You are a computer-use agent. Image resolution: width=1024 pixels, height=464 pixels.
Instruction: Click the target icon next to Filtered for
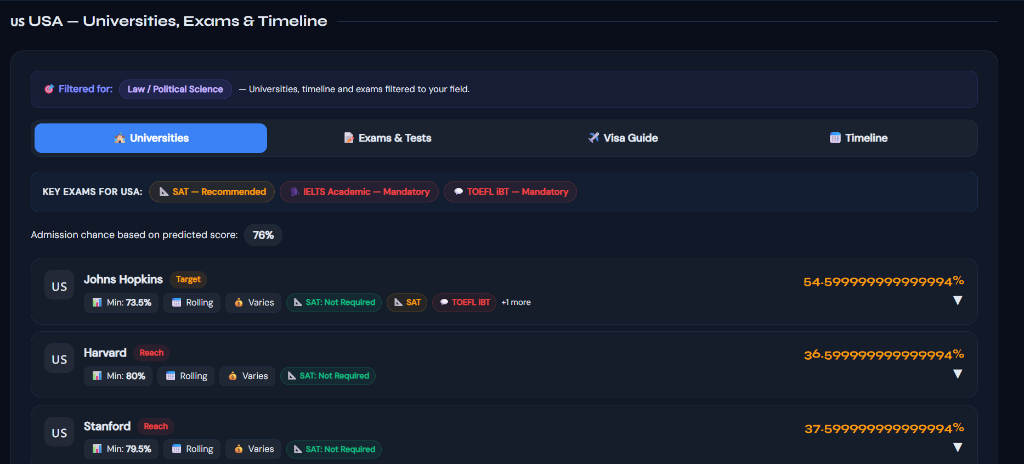(x=49, y=89)
